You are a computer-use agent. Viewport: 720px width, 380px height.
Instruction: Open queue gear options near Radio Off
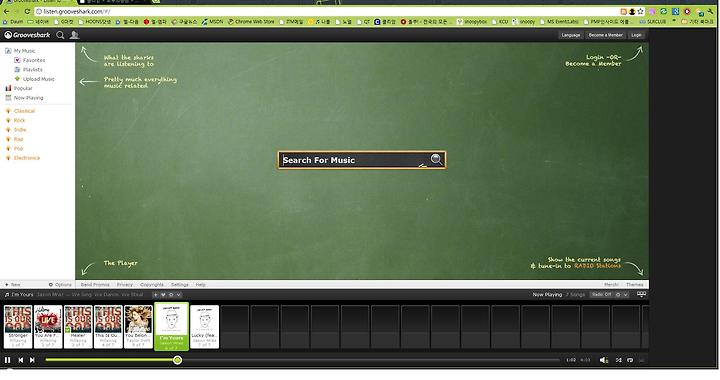[618, 295]
